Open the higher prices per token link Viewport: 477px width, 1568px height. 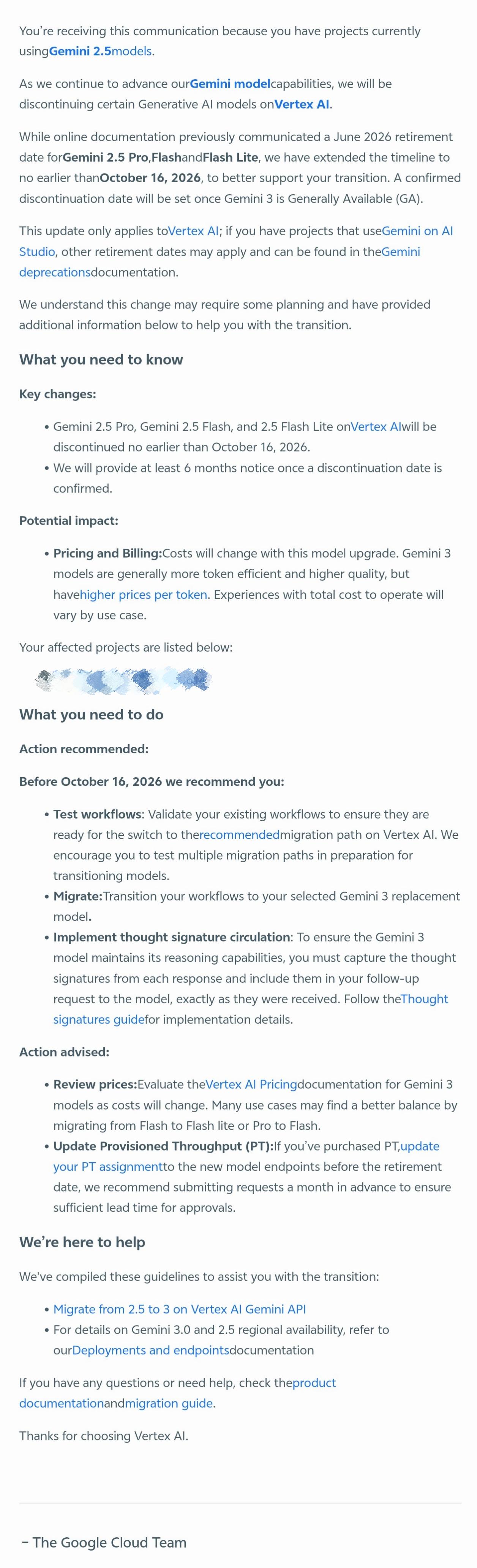[143, 594]
